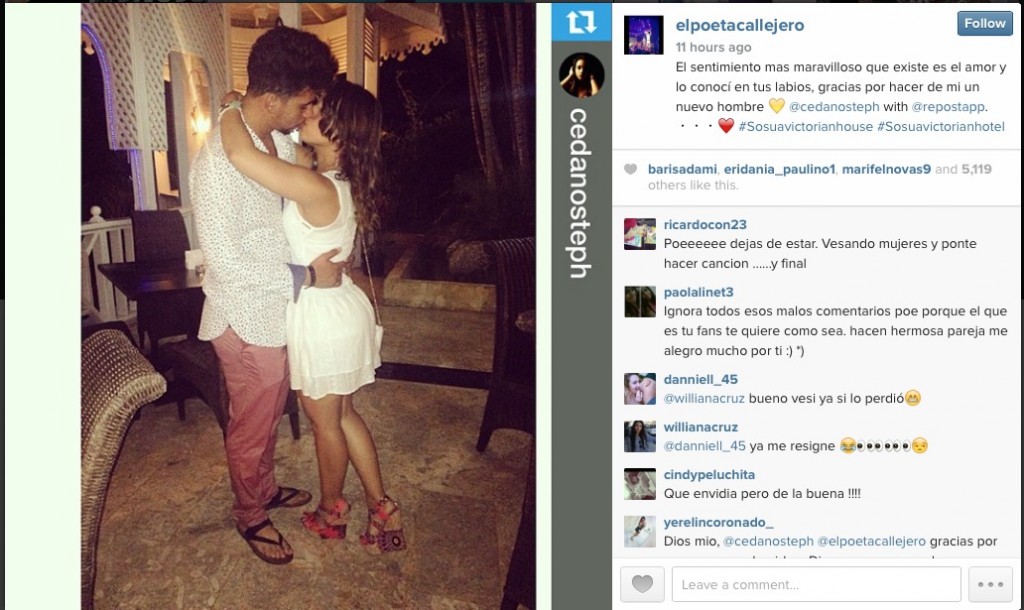Viewport: 1024px width, 610px height.
Task: Open the elpoetacallejero username link
Action: coord(739,25)
